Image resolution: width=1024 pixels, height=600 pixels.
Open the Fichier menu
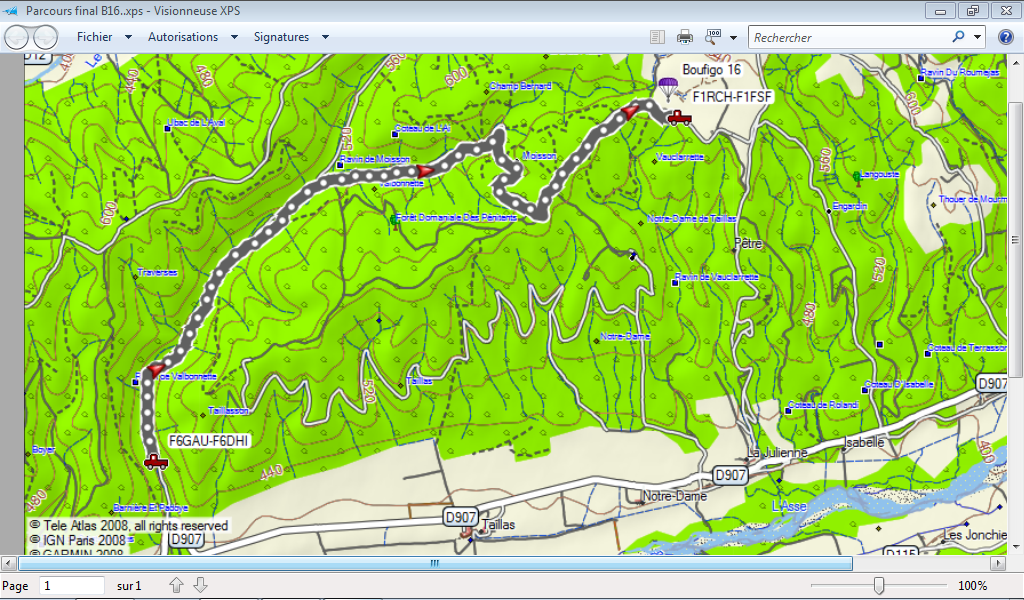coord(104,37)
